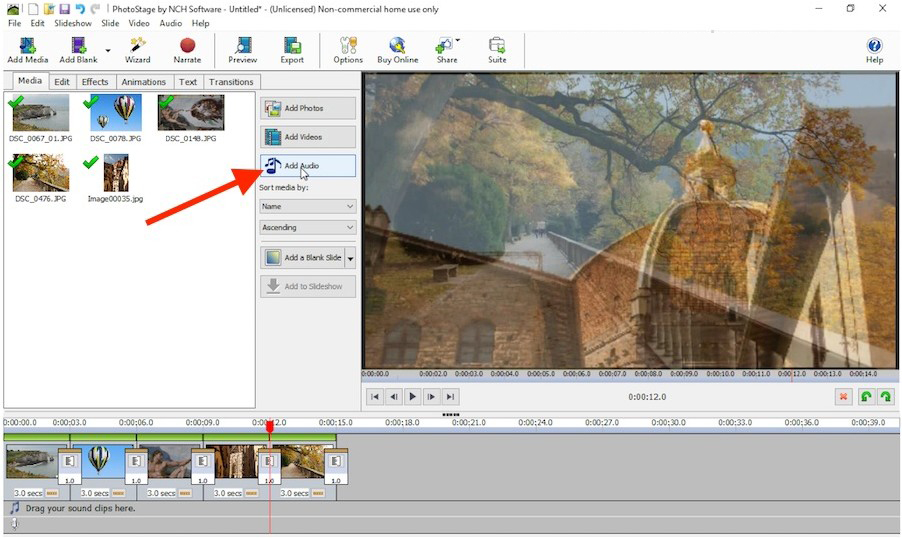Click the Buy Online icon
Image resolution: width=902 pixels, height=538 pixels.
coord(398,50)
